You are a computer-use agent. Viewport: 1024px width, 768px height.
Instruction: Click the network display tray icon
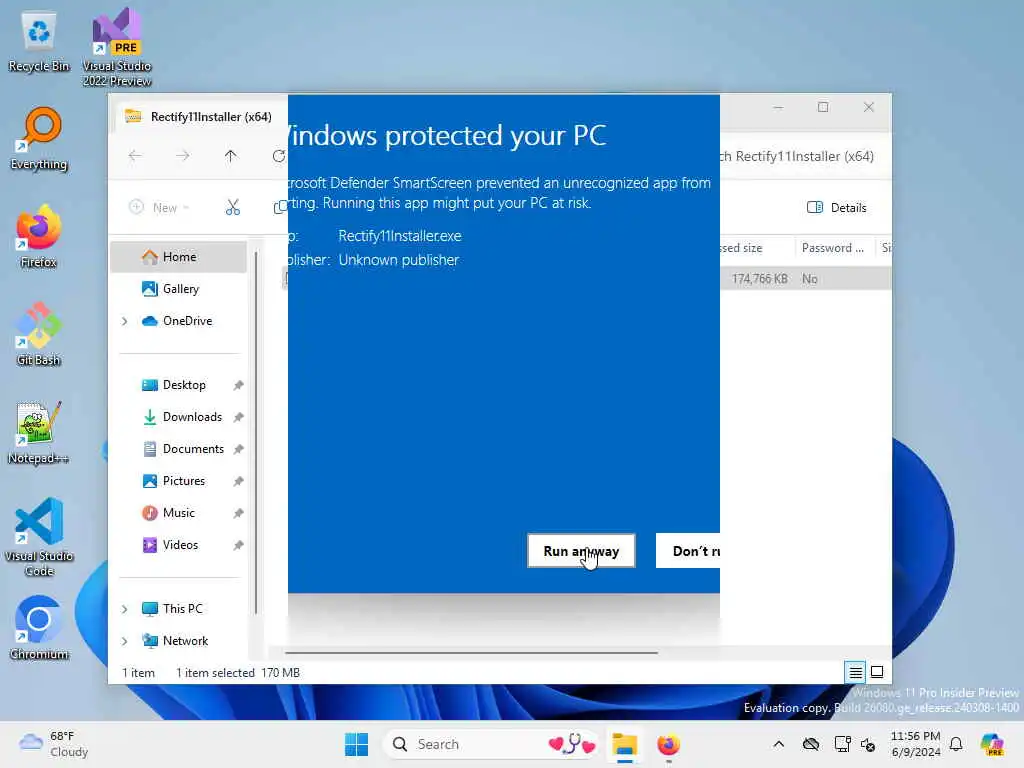(842, 744)
